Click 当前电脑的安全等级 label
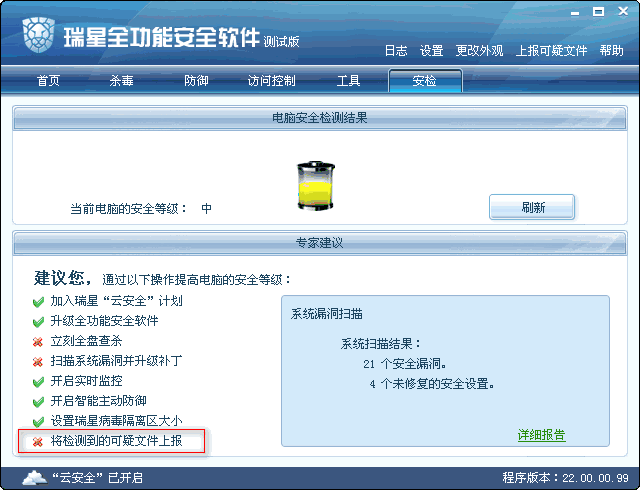The height and width of the screenshot is (490, 640). pyautogui.click(x=129, y=209)
